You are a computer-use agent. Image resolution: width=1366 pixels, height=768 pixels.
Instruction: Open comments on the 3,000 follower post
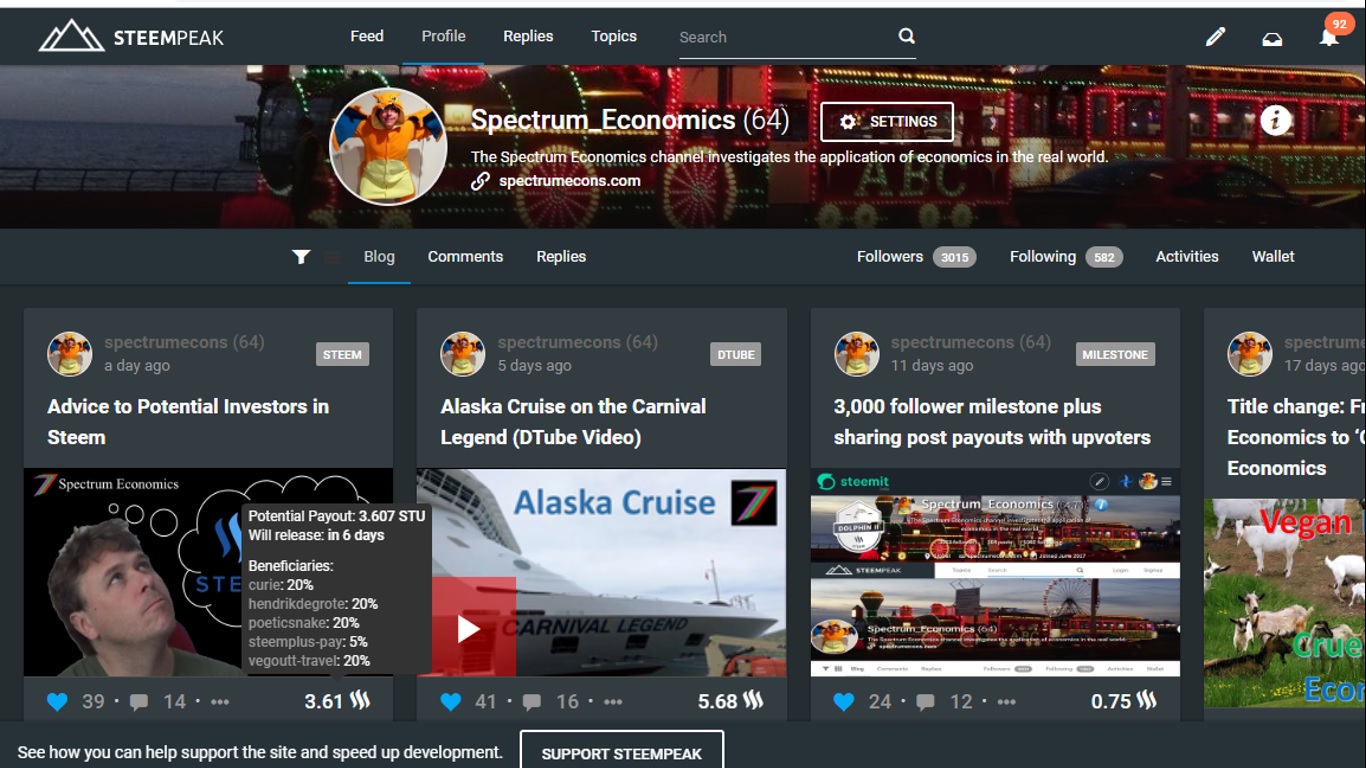pyautogui.click(x=926, y=702)
